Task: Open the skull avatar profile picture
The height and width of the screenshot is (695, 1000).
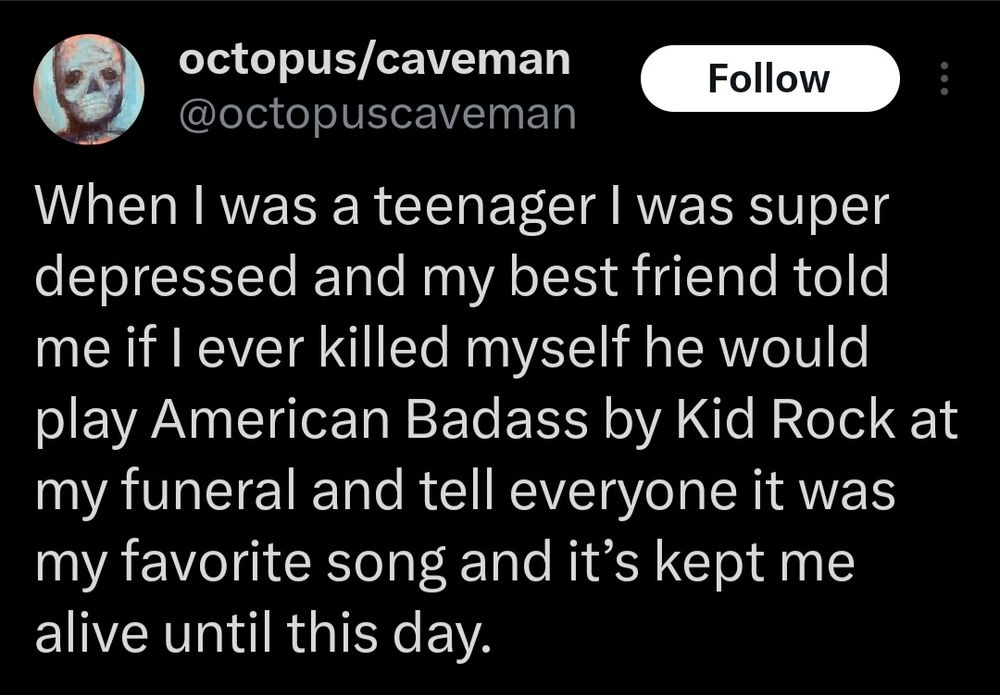Action: (89, 89)
